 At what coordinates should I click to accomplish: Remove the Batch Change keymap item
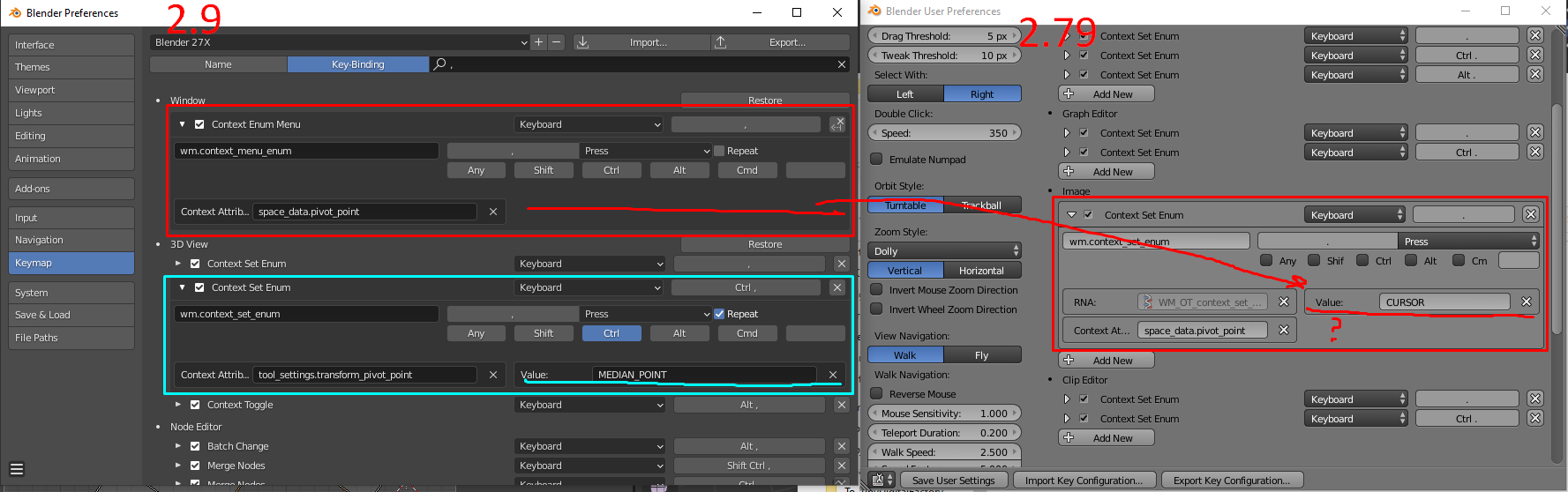842,446
